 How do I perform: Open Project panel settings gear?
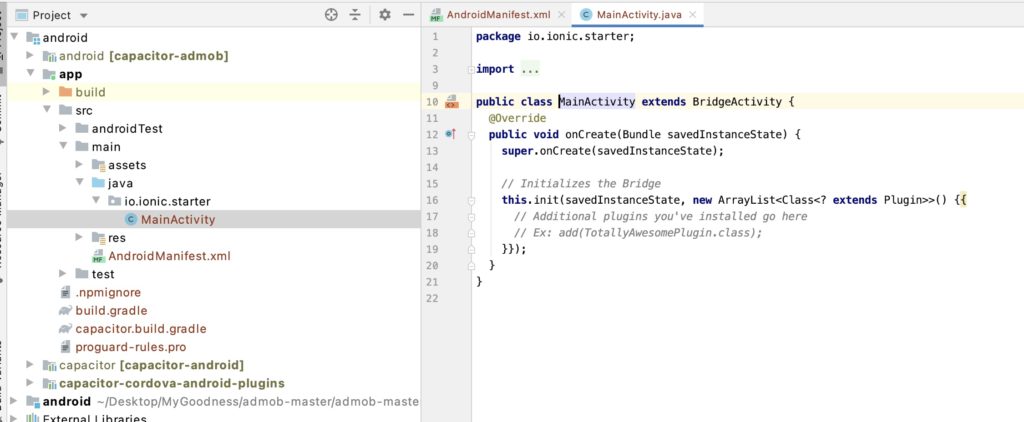385,14
